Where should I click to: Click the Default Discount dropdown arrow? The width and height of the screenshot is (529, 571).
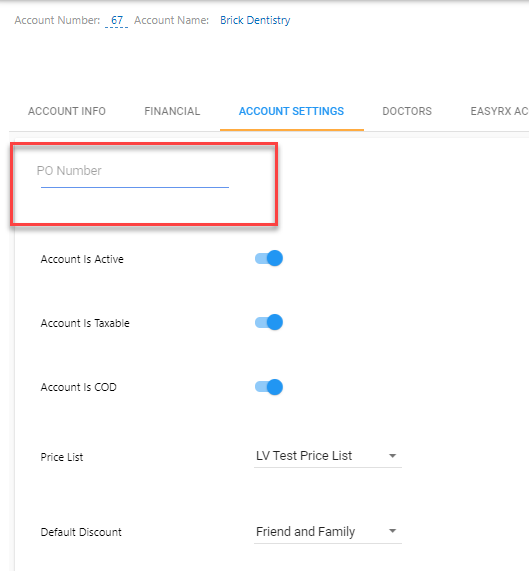(392, 531)
